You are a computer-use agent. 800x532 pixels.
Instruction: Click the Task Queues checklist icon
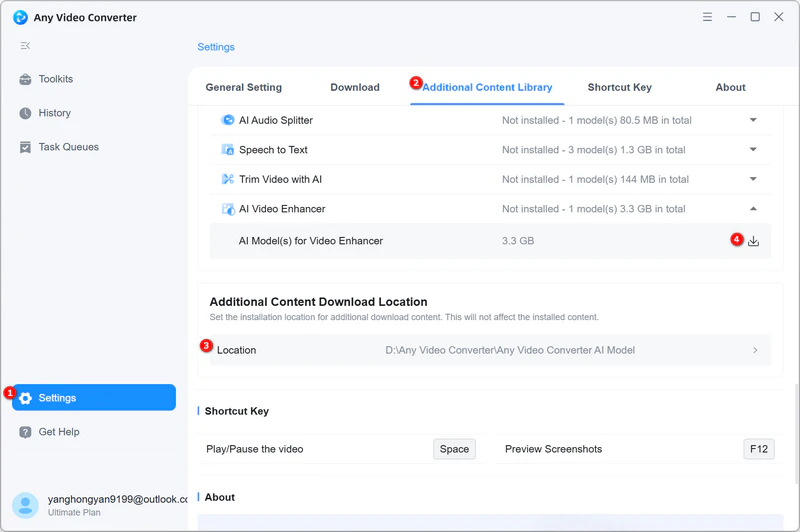click(25, 147)
